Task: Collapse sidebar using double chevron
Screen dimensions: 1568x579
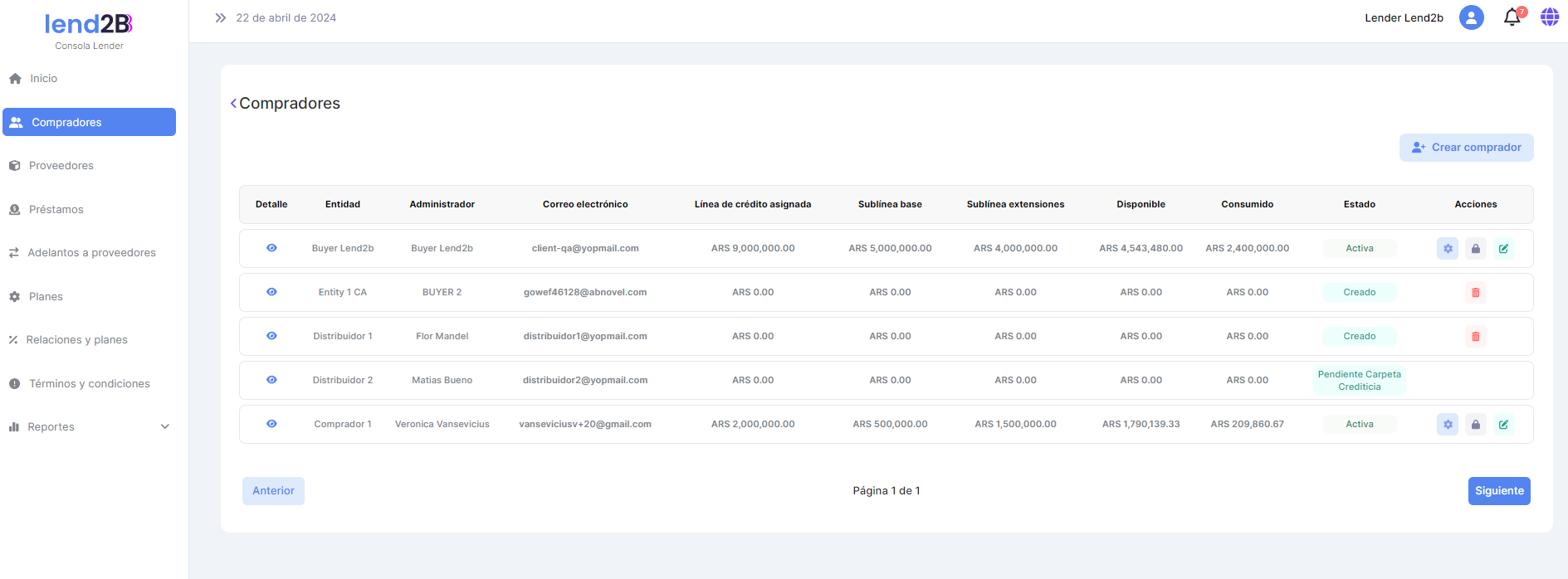Action: [x=220, y=17]
